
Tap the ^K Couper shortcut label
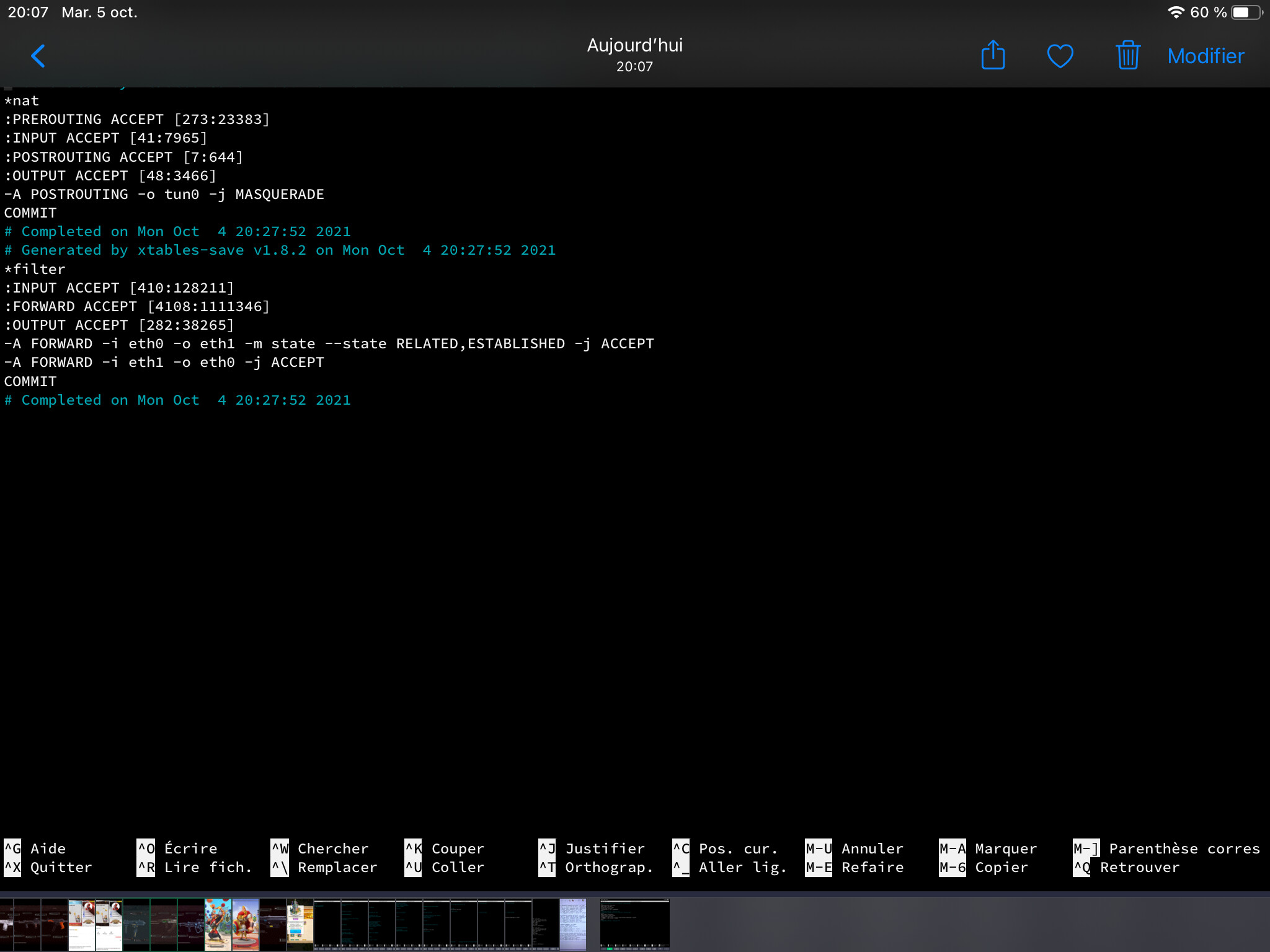[x=445, y=848]
